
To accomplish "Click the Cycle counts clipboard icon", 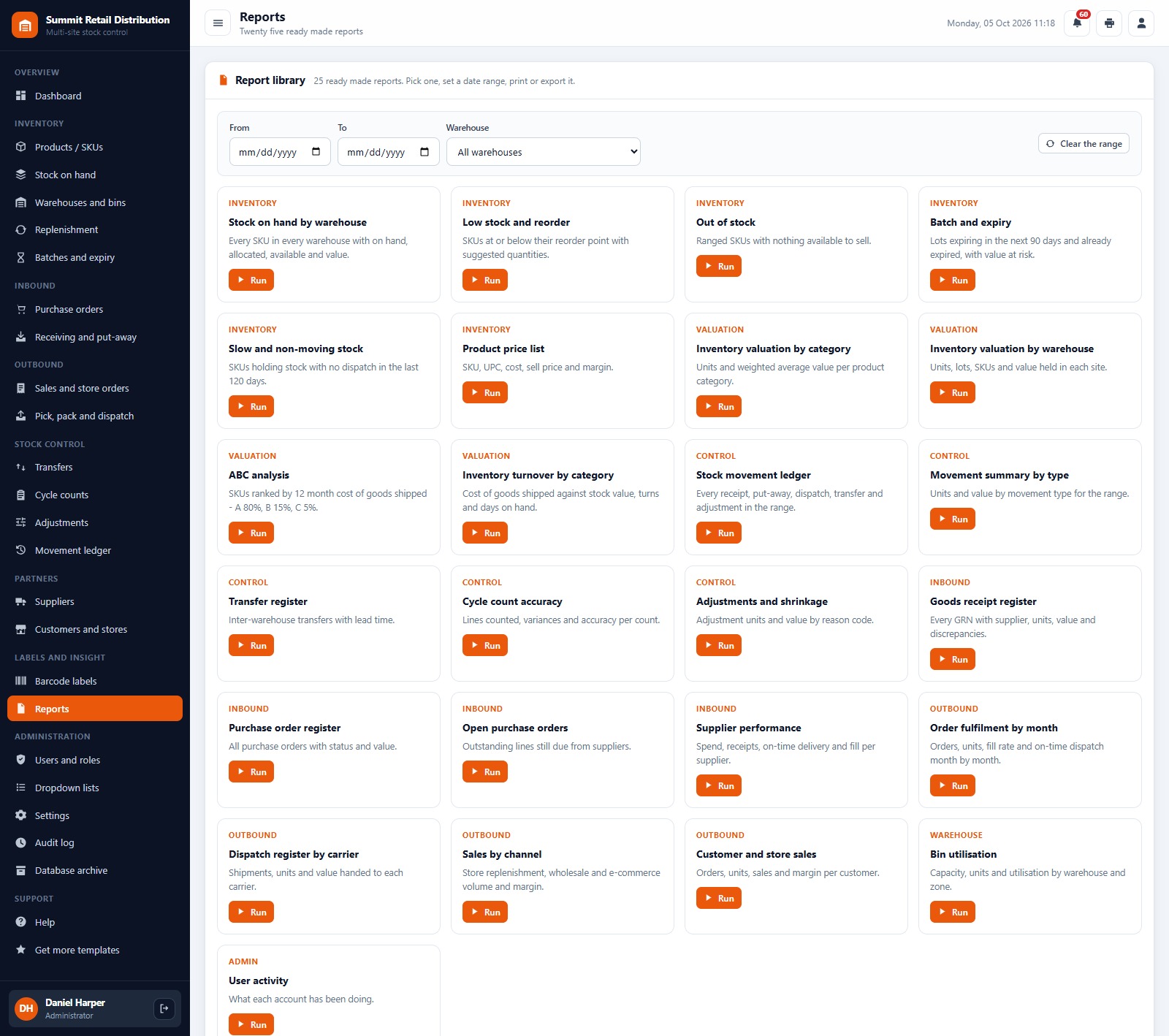I will tap(21, 495).
